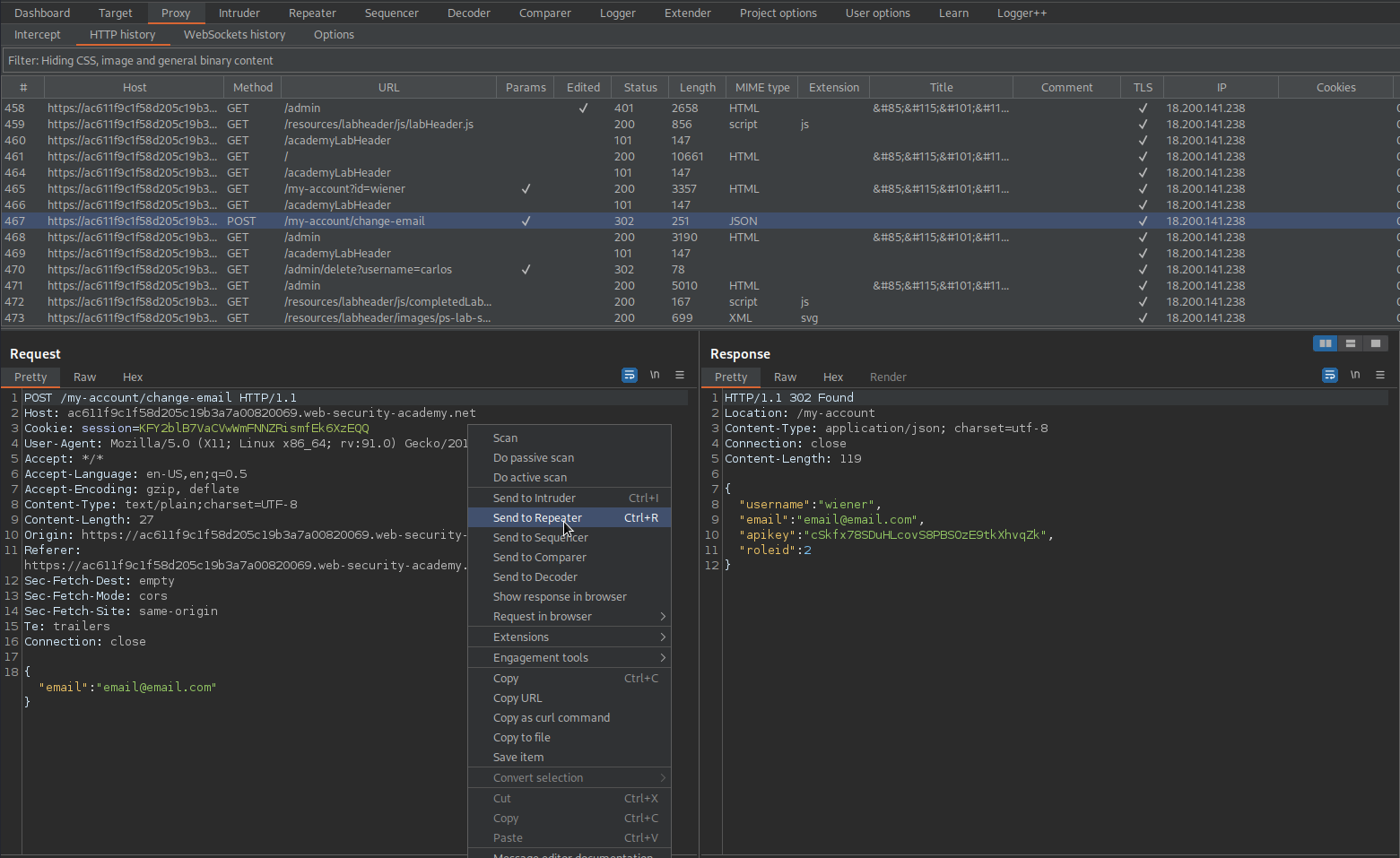Screen dimensions: 1400x858
Task: Toggle word wrap icon in Response panel
Action: coord(1330,375)
